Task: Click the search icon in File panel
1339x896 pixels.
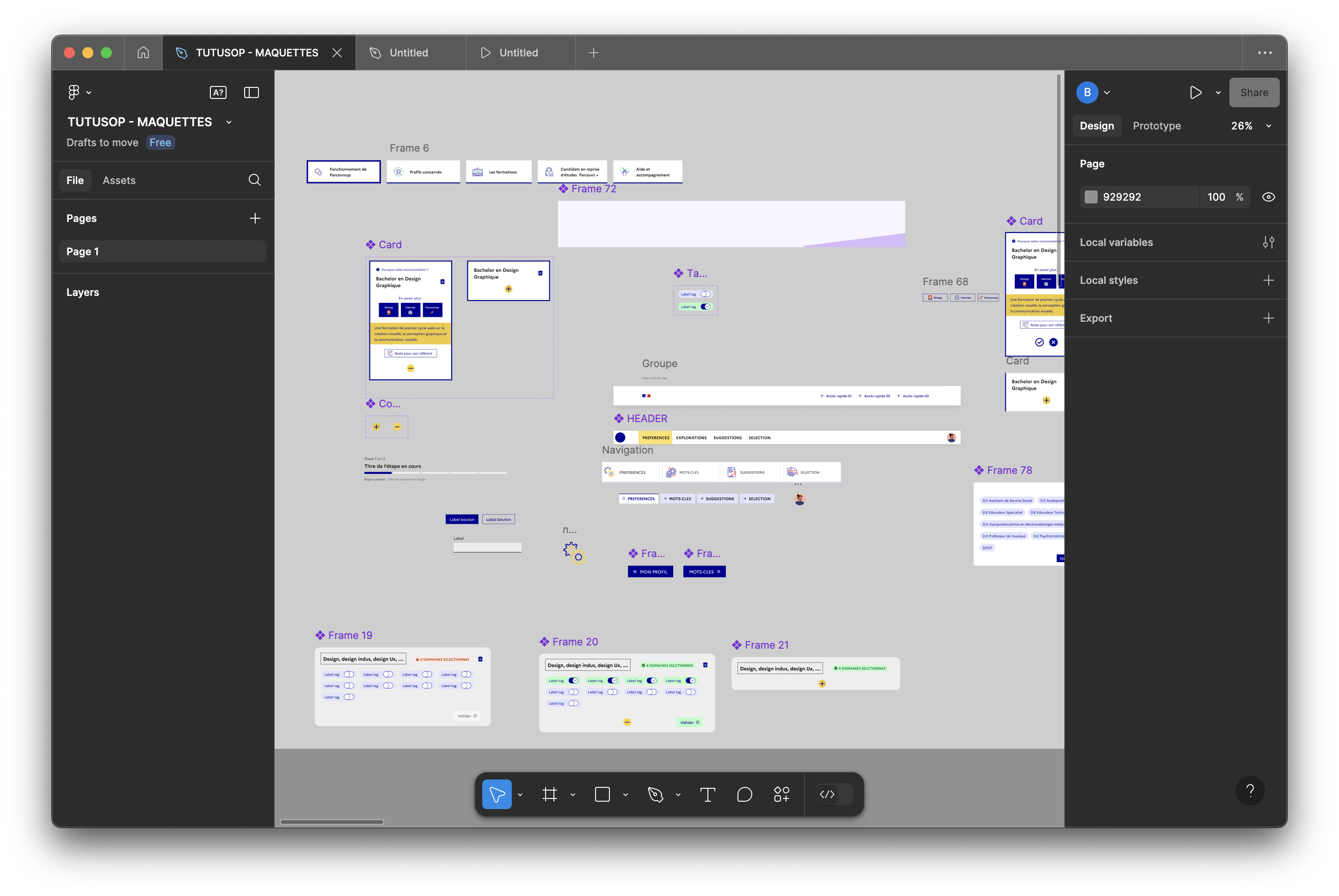Action: click(254, 180)
